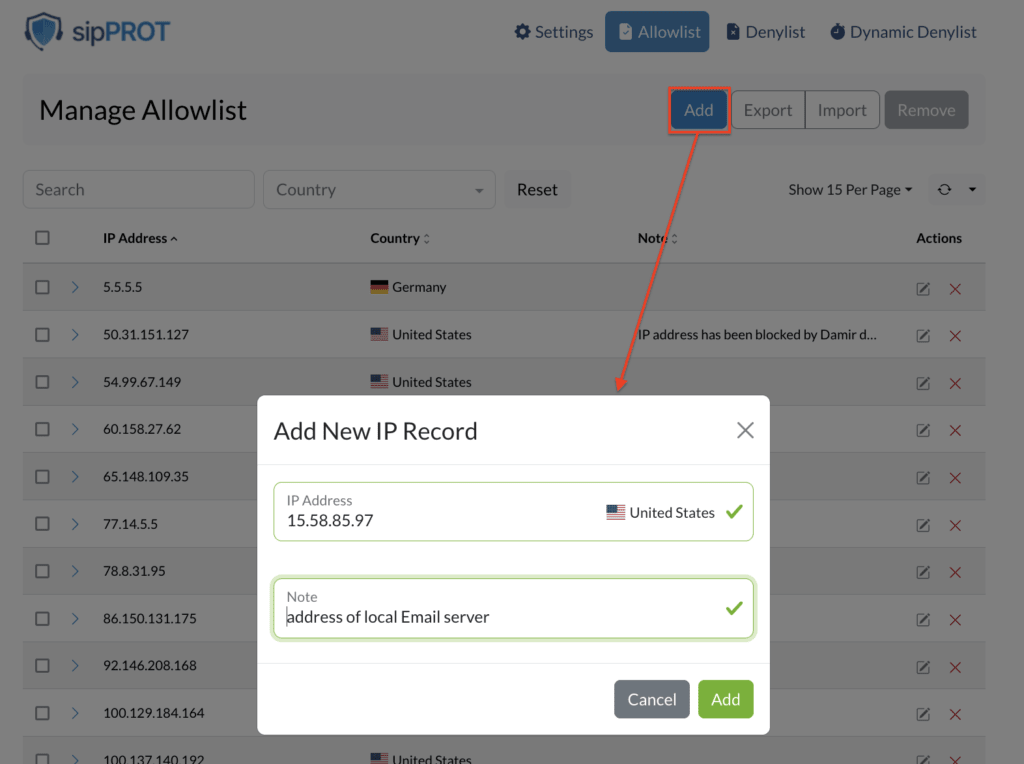This screenshot has height=764, width=1024.
Task: Delete the 50.31.151.127 entry with red X
Action: (955, 336)
